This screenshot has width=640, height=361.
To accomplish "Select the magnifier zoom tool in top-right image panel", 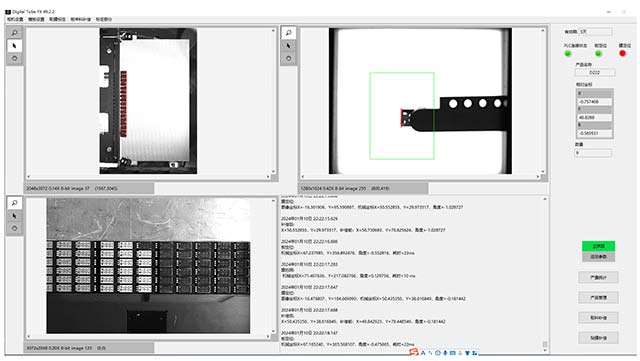I will click(289, 33).
